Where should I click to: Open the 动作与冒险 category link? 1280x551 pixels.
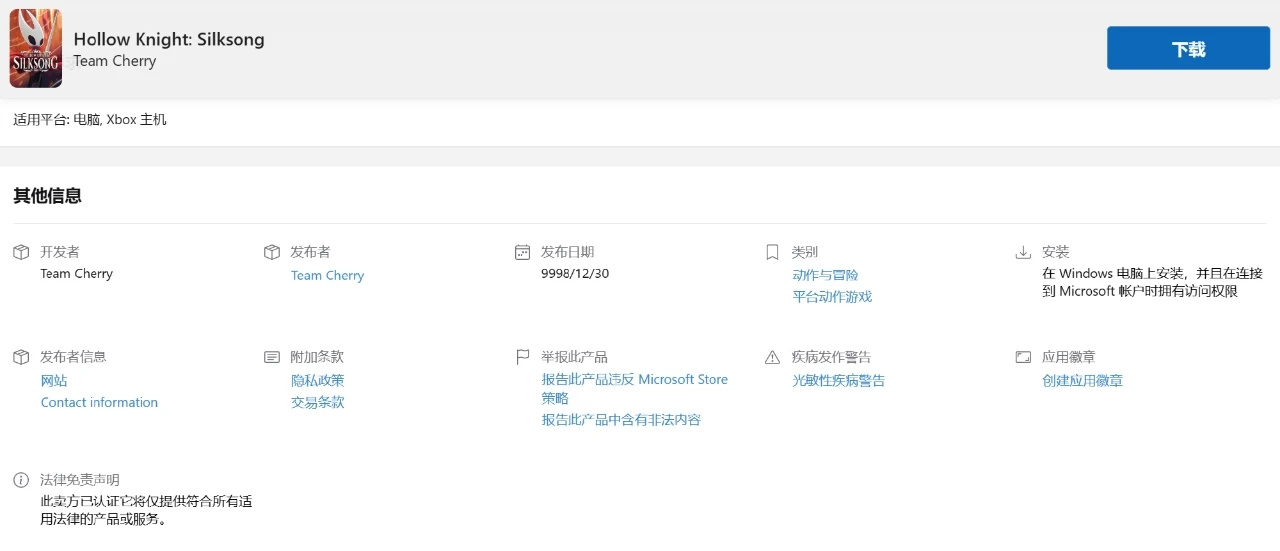tap(825, 275)
